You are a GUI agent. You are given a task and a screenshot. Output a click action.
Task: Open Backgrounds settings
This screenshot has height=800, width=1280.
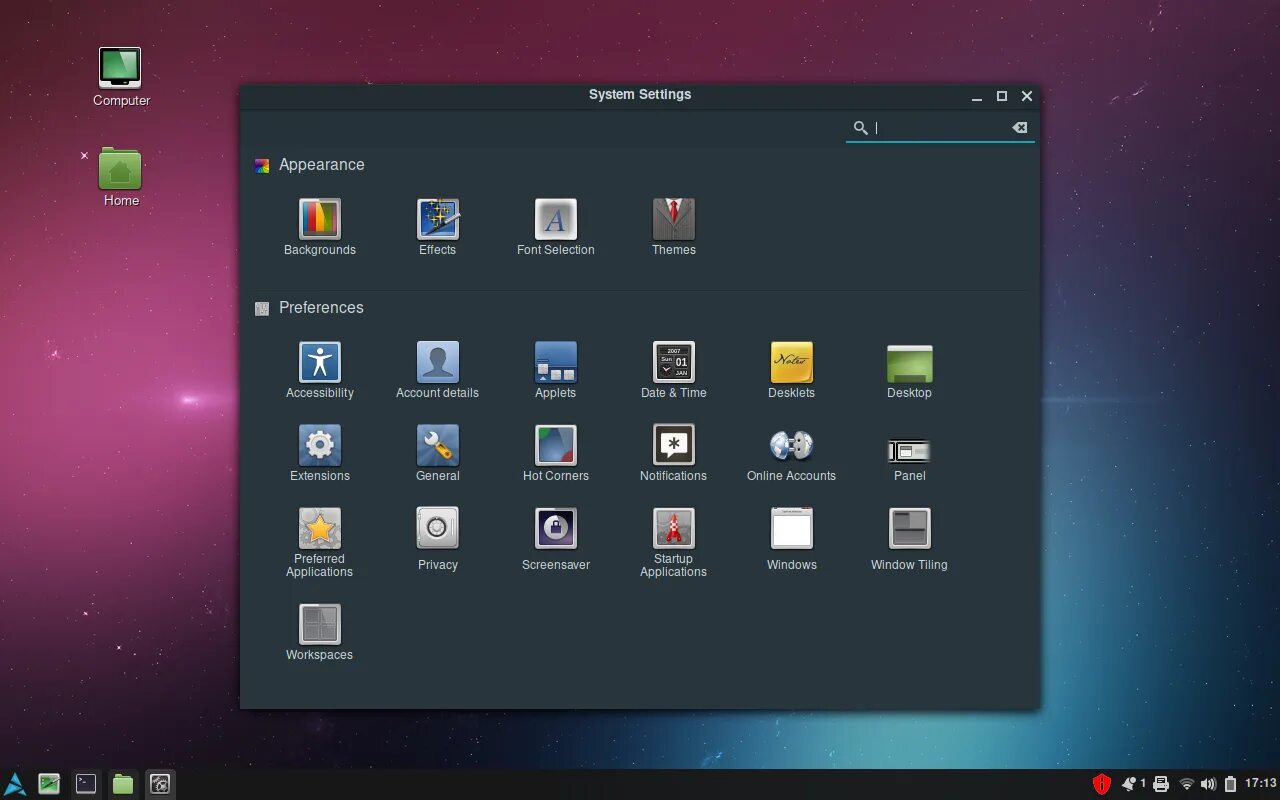pos(320,227)
